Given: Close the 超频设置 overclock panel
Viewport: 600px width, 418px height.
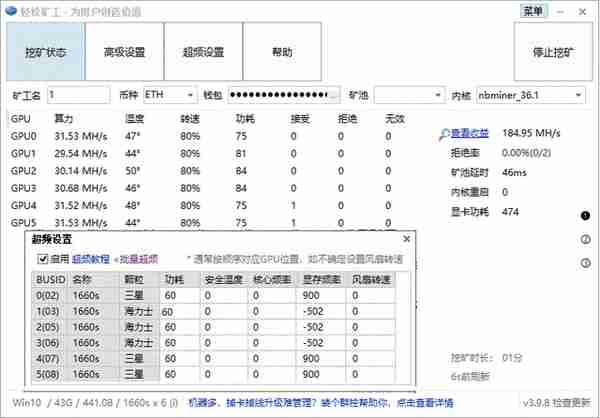Looking at the screenshot, I should pos(406,239).
